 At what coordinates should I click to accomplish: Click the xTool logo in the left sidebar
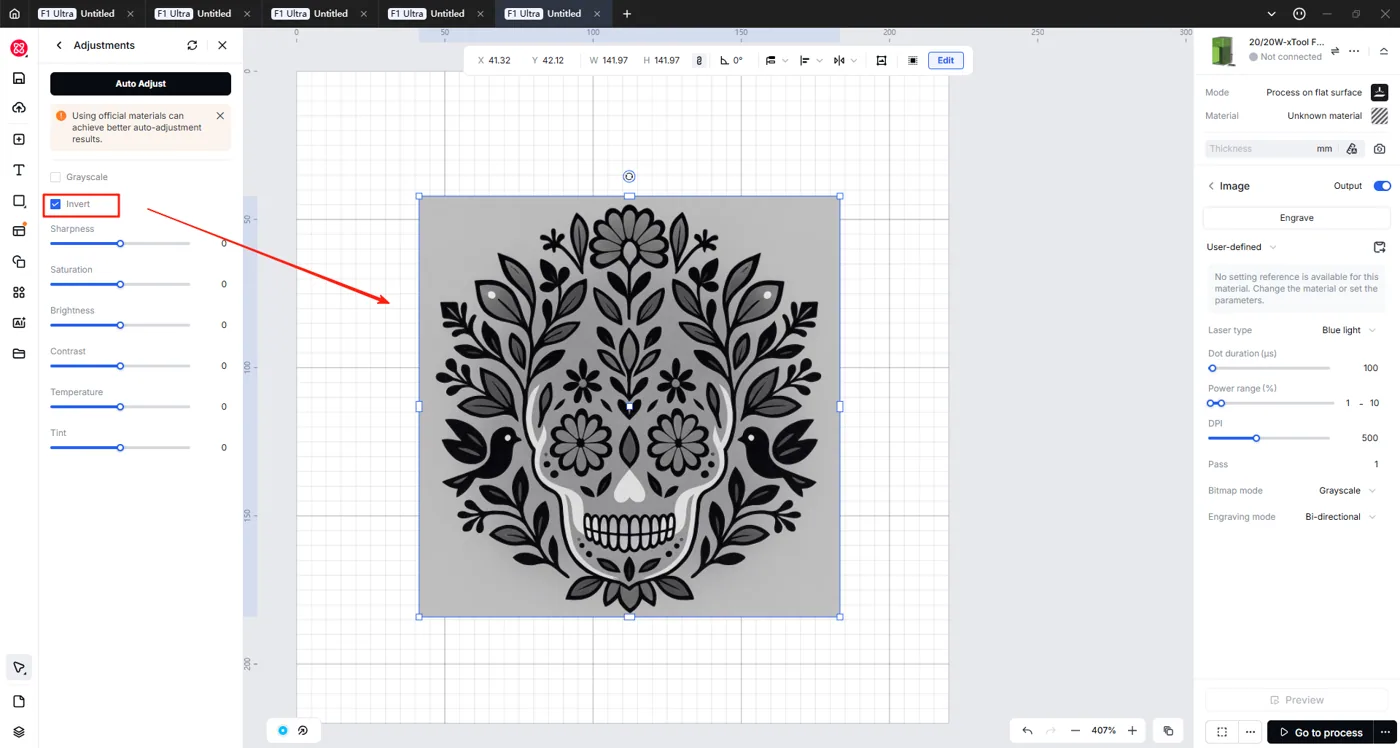[x=18, y=48]
